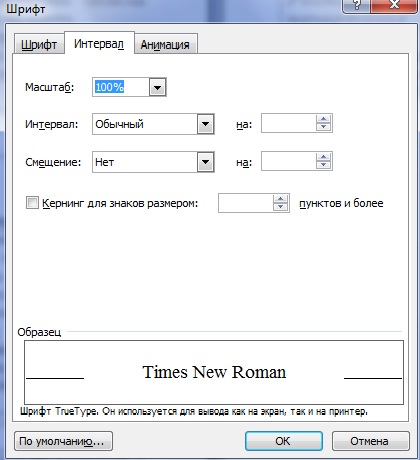Click the Масштаб 100% input field
This screenshot has height=460, width=420.
point(121,87)
